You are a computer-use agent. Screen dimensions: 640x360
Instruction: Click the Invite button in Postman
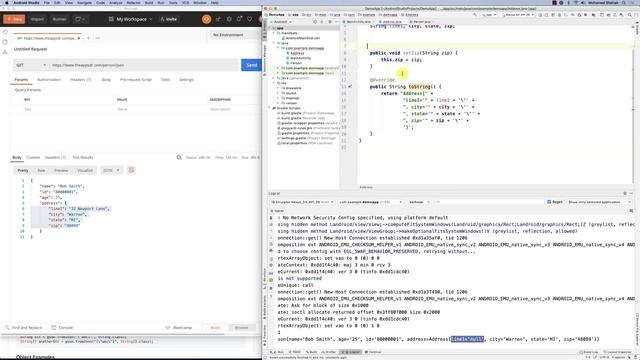tap(169, 19)
